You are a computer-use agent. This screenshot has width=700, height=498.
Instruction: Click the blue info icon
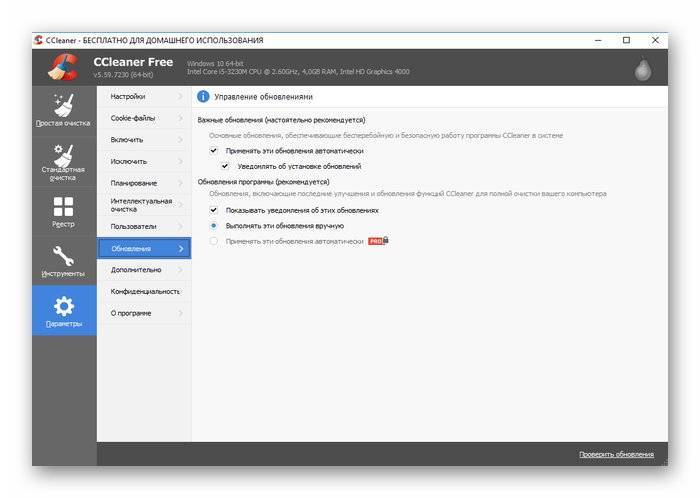[203, 96]
